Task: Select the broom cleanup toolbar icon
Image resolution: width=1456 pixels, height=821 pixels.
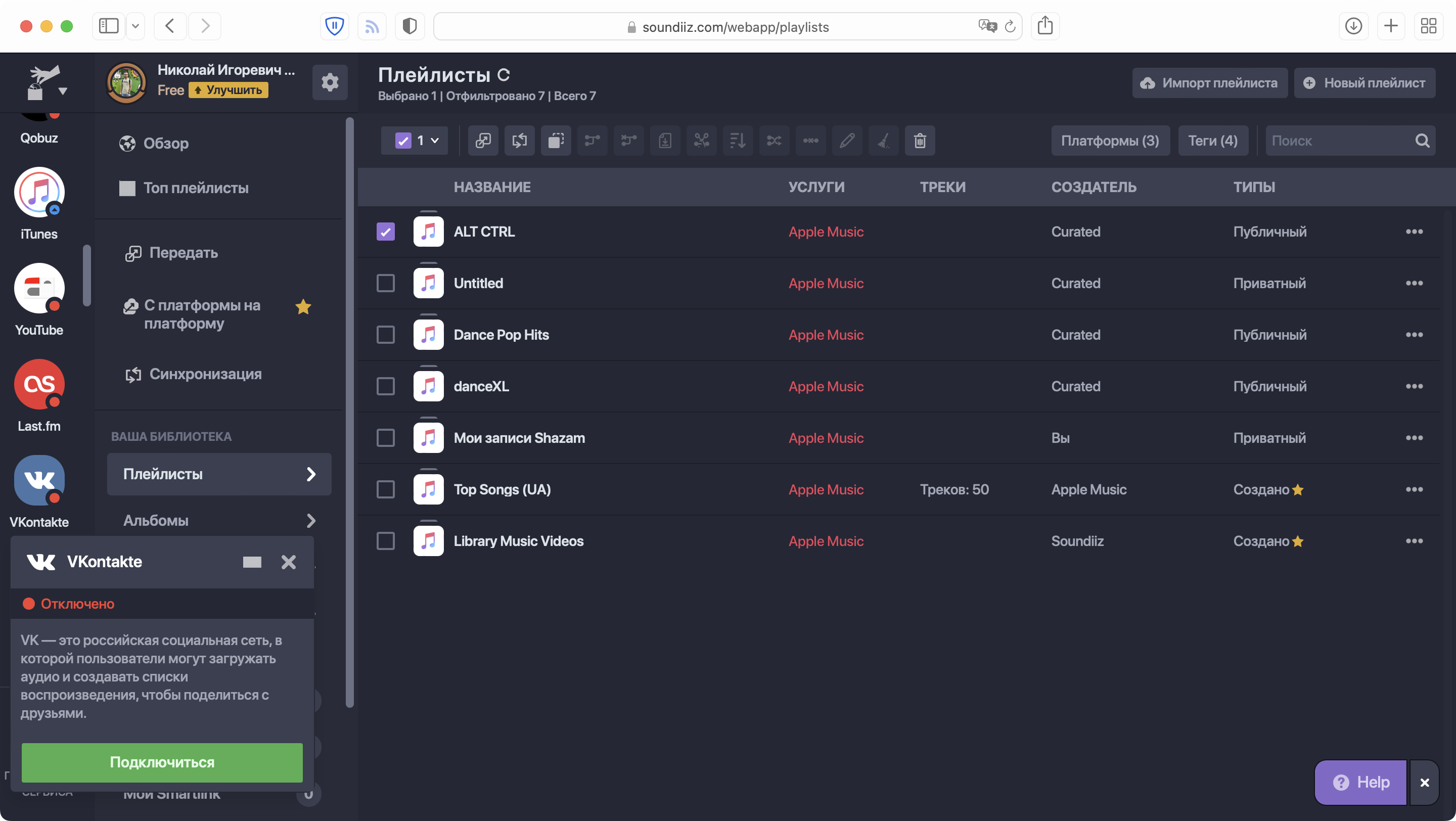Action: coord(883,141)
